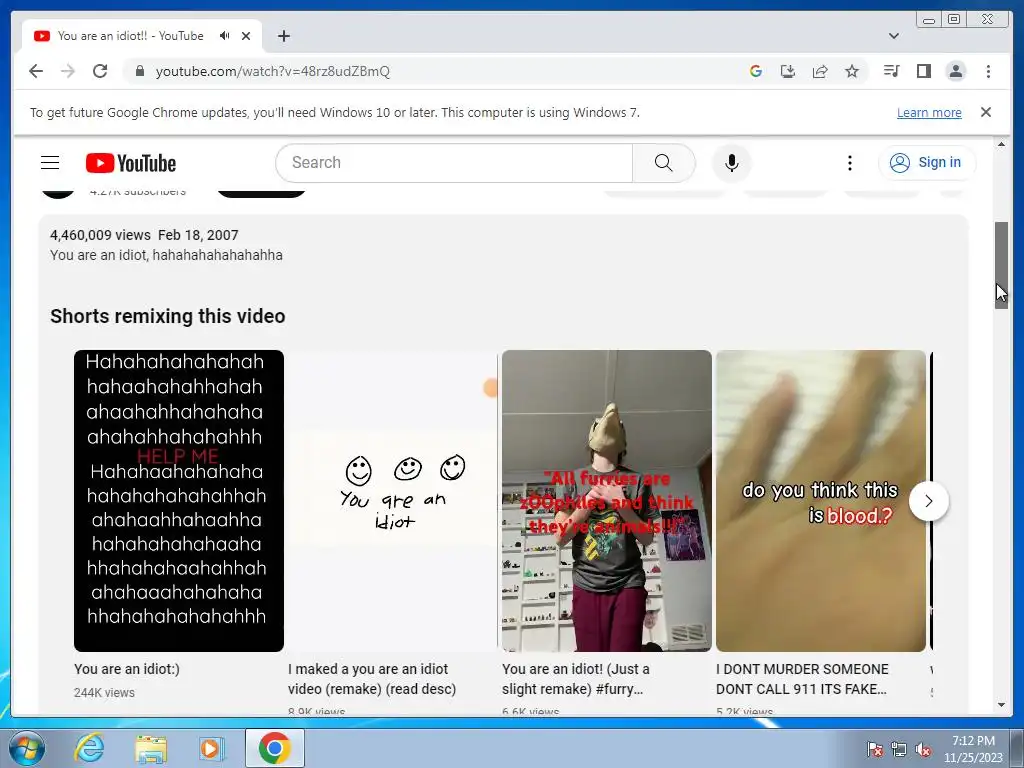
Task: Click the address bar URL
Action: [x=272, y=71]
